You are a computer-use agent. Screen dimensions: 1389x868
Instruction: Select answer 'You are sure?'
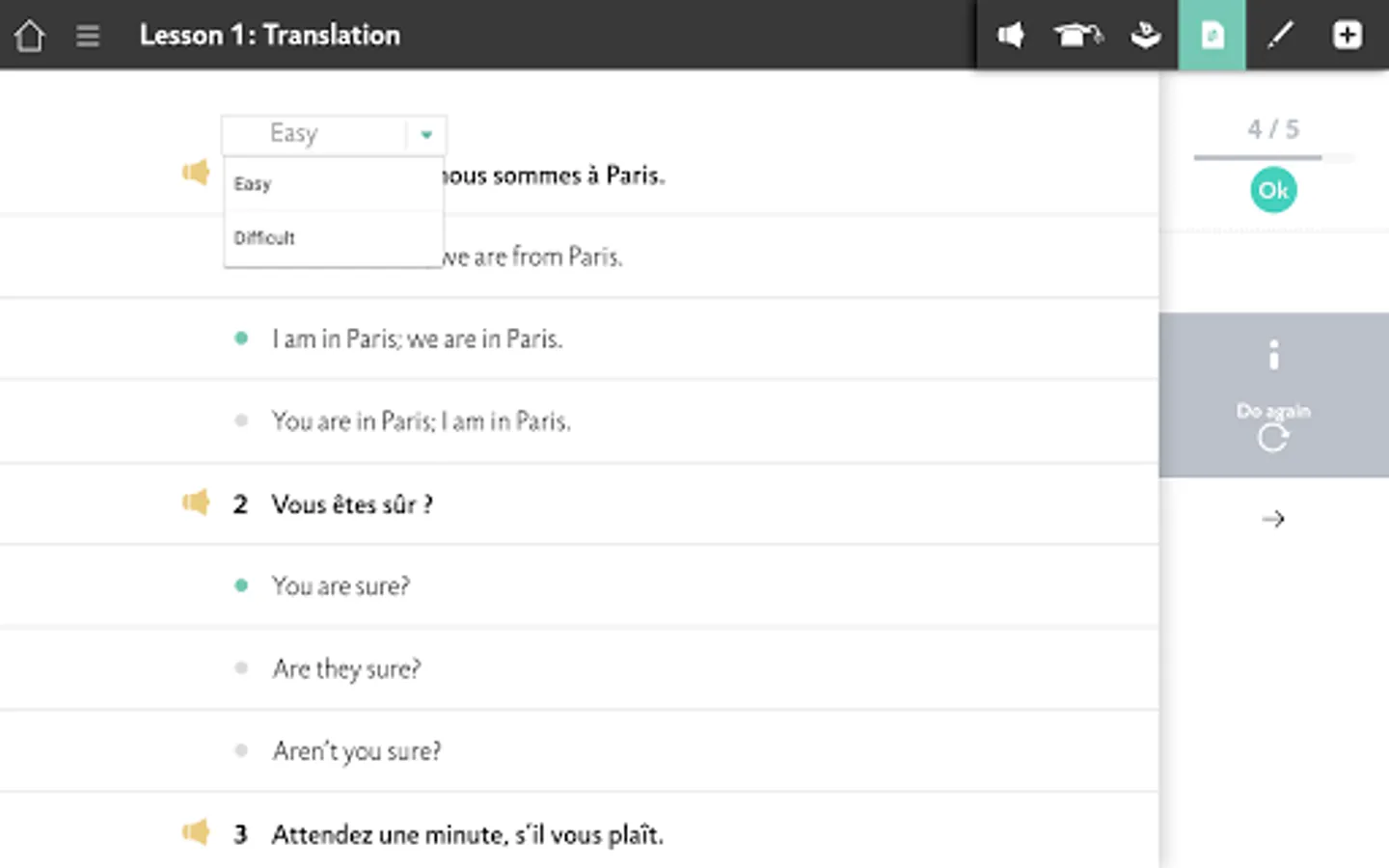pos(340,586)
